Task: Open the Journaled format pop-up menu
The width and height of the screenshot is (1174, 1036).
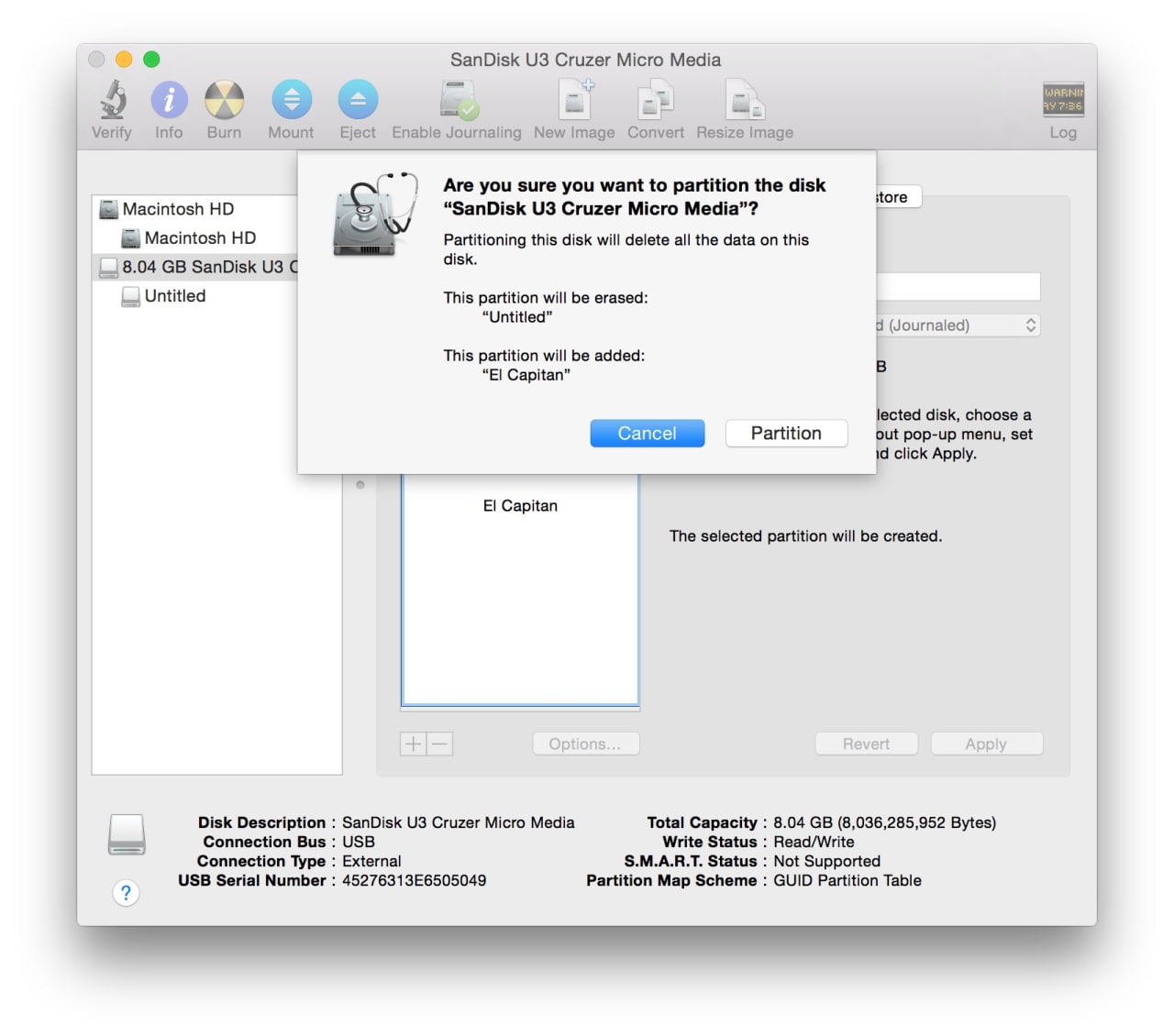Action: click(958, 325)
